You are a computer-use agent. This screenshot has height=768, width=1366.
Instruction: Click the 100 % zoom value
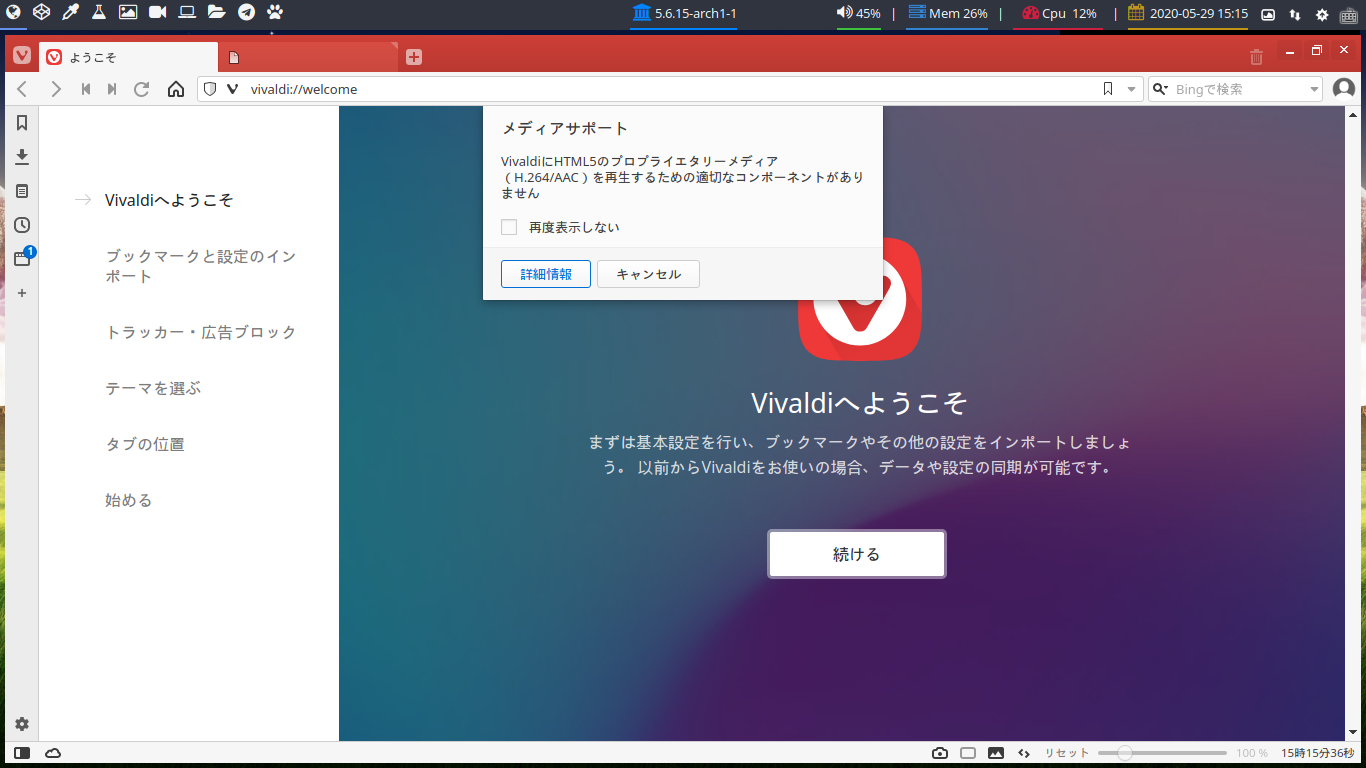(1252, 753)
